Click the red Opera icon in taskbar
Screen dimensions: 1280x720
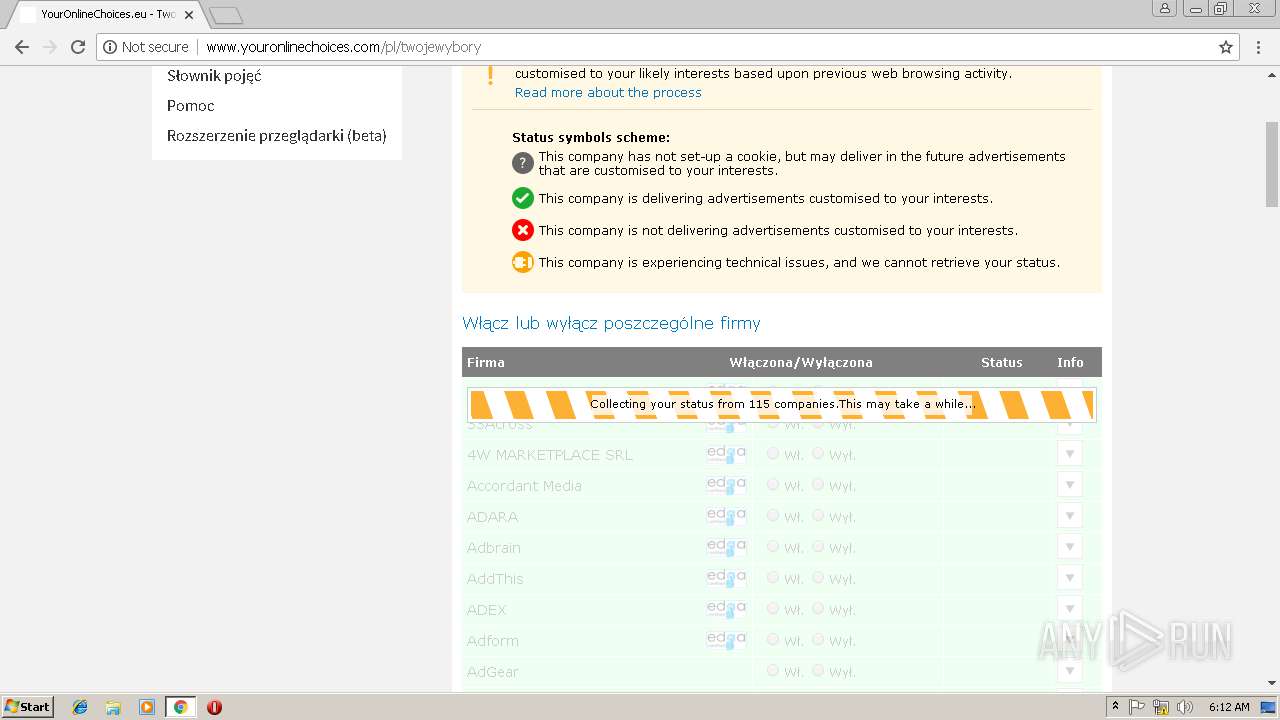pyautogui.click(x=214, y=707)
